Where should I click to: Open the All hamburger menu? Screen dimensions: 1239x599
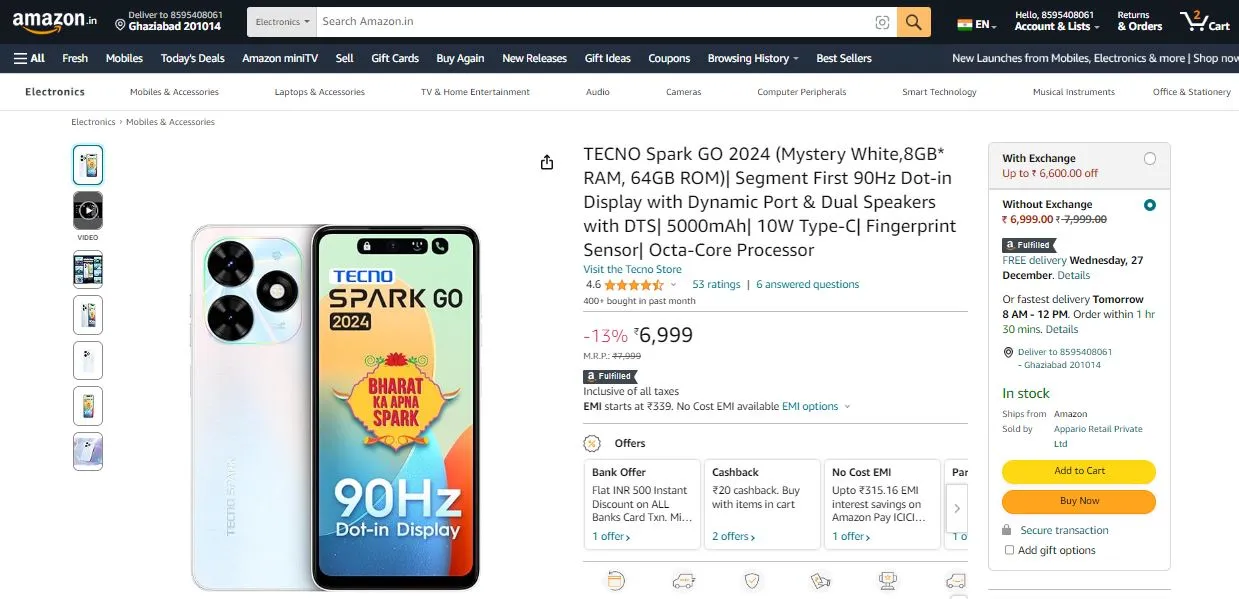tap(29, 58)
